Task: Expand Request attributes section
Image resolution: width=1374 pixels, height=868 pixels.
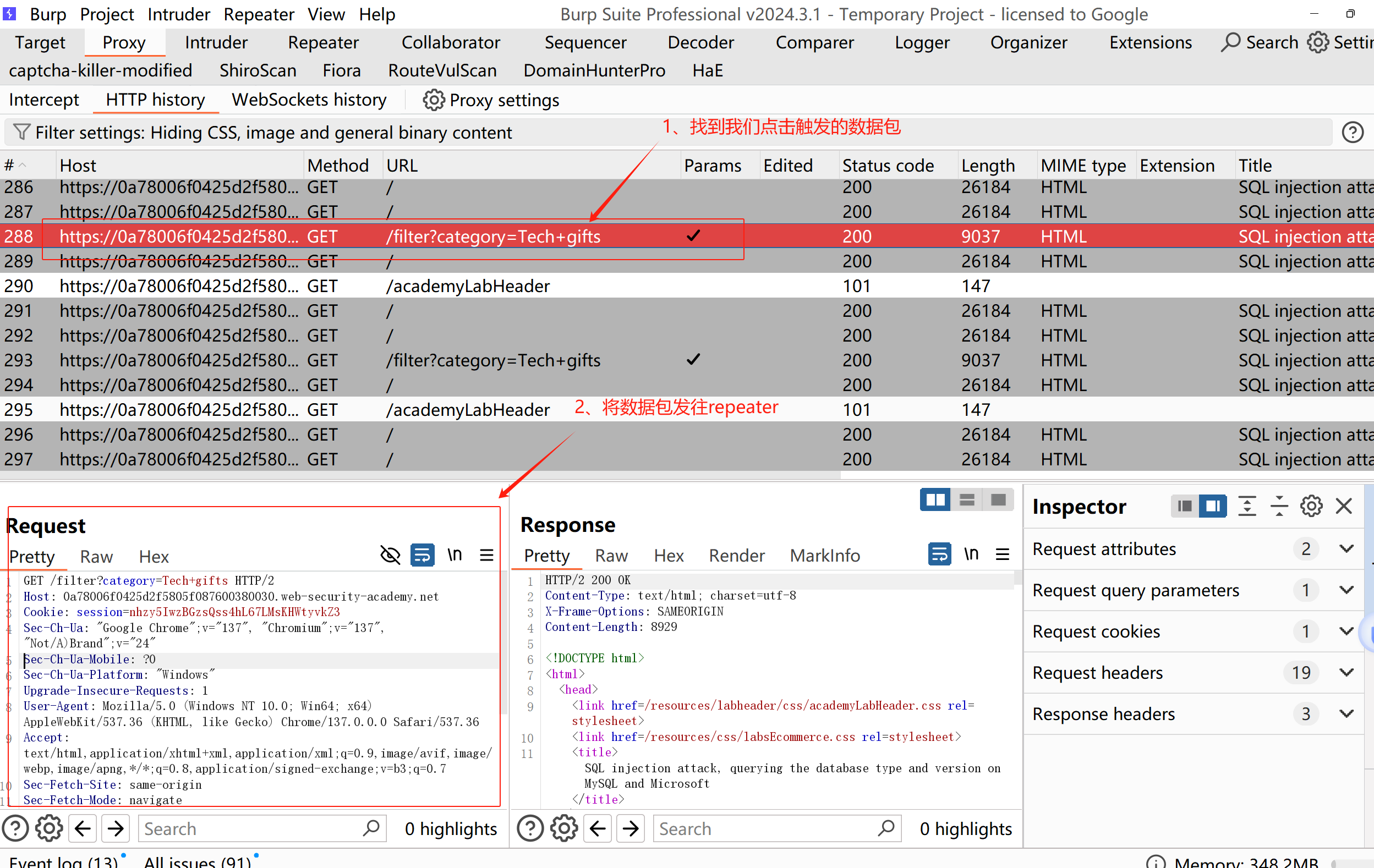Action: point(1346,548)
